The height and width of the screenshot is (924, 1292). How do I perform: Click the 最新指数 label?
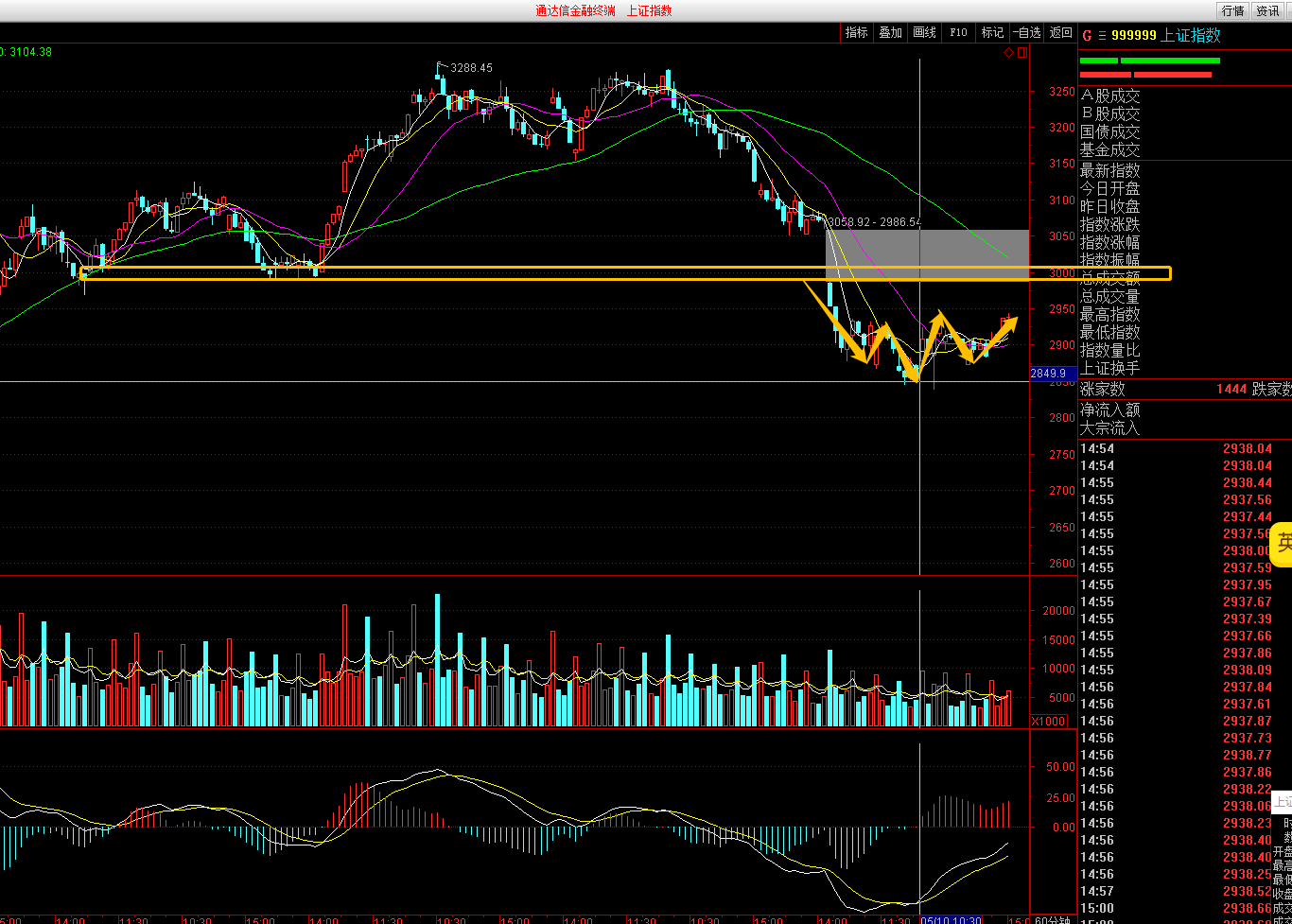pyautogui.click(x=1110, y=170)
